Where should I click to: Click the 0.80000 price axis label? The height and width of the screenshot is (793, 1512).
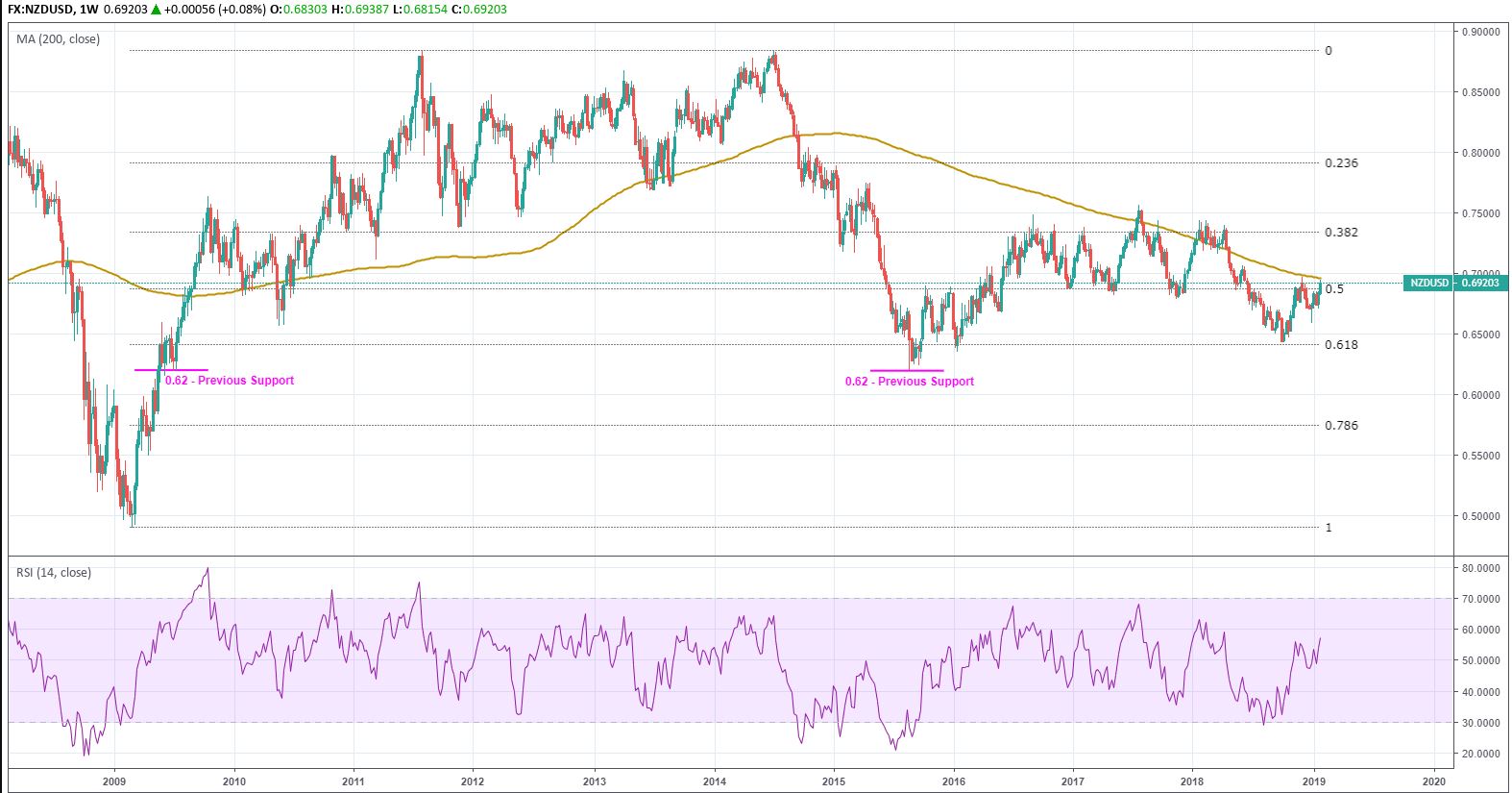click(1479, 153)
